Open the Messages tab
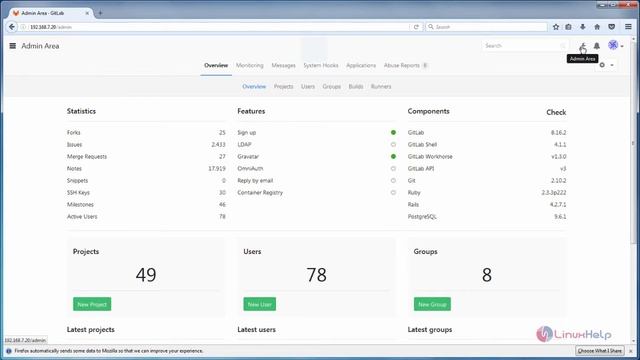The width and height of the screenshot is (640, 360). coord(283,65)
